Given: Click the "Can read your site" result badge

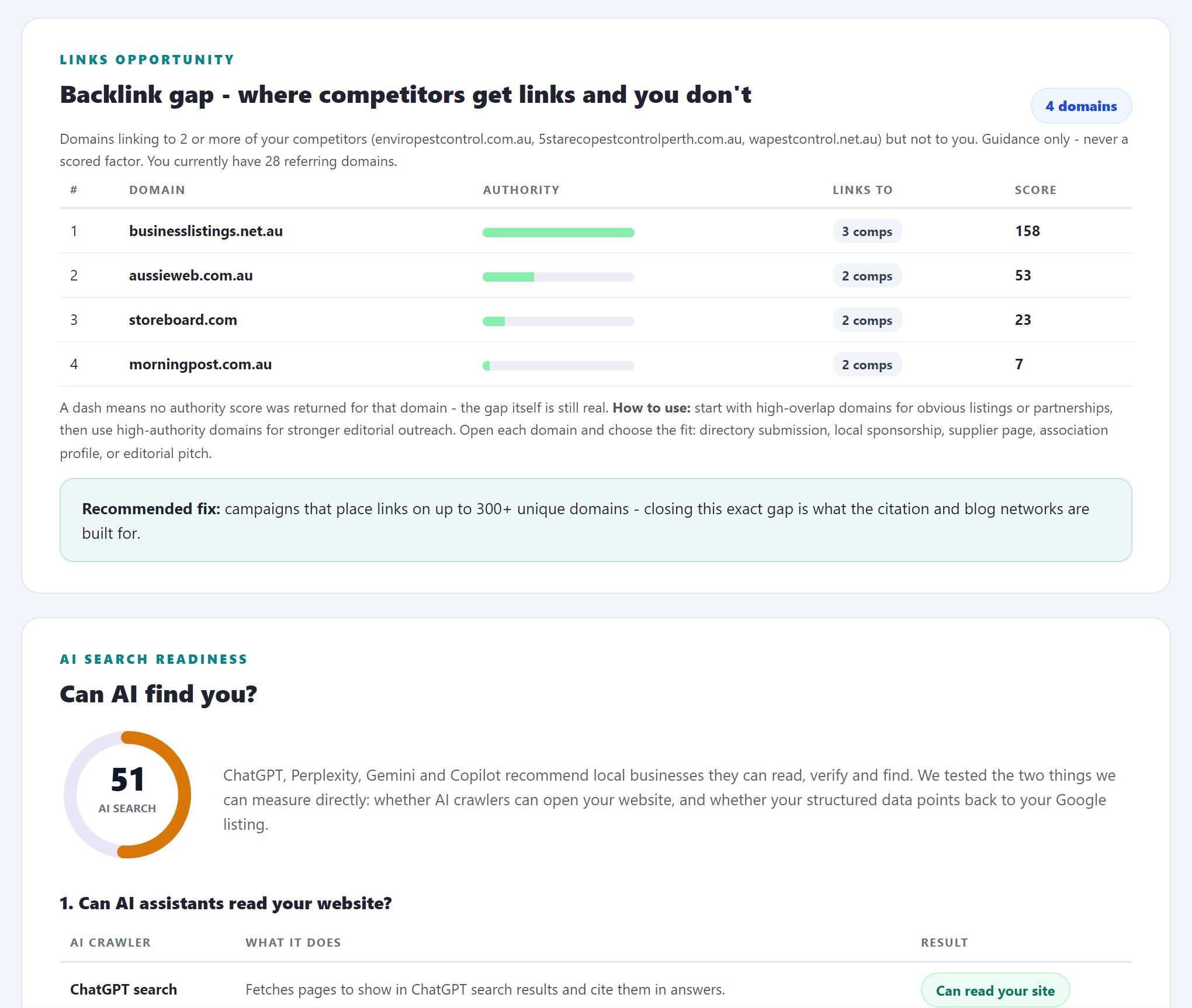Looking at the screenshot, I should [995, 990].
